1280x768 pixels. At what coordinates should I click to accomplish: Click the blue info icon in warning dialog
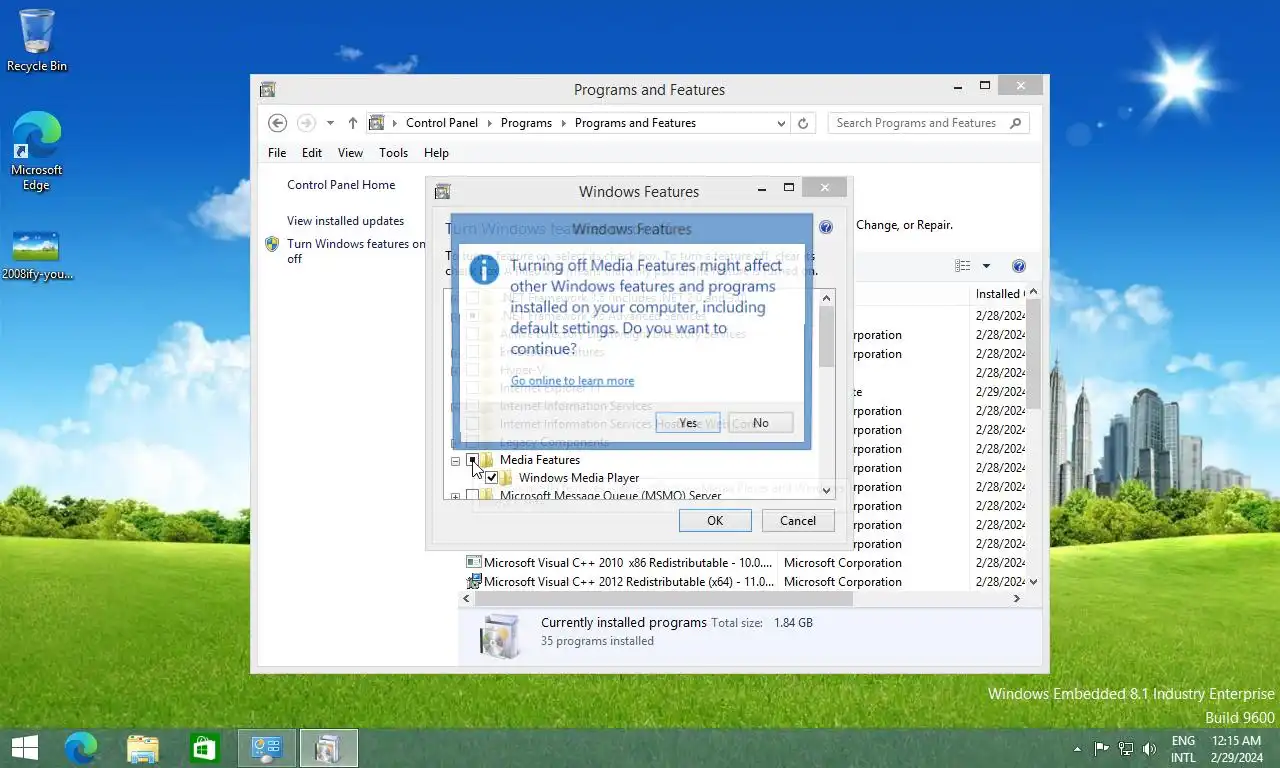484,269
